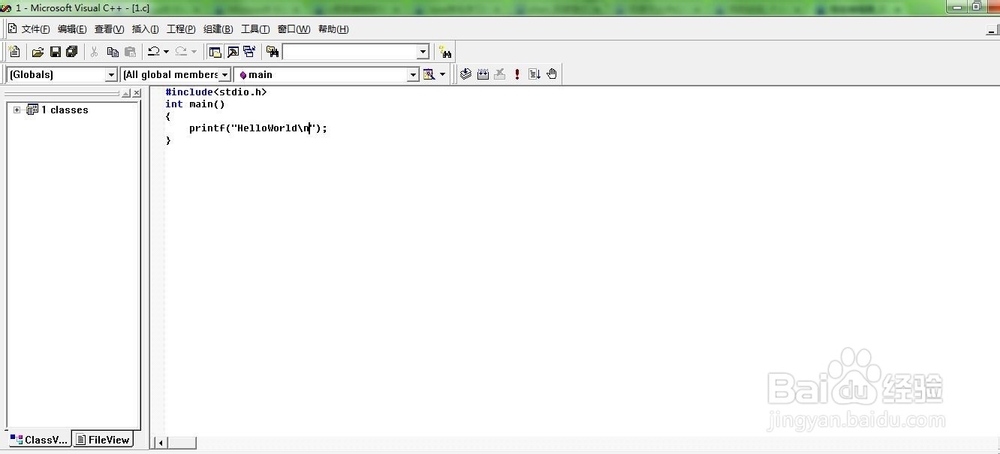Start debugging with the Go icon
Screen dimensions: 1000x454
tap(534, 75)
